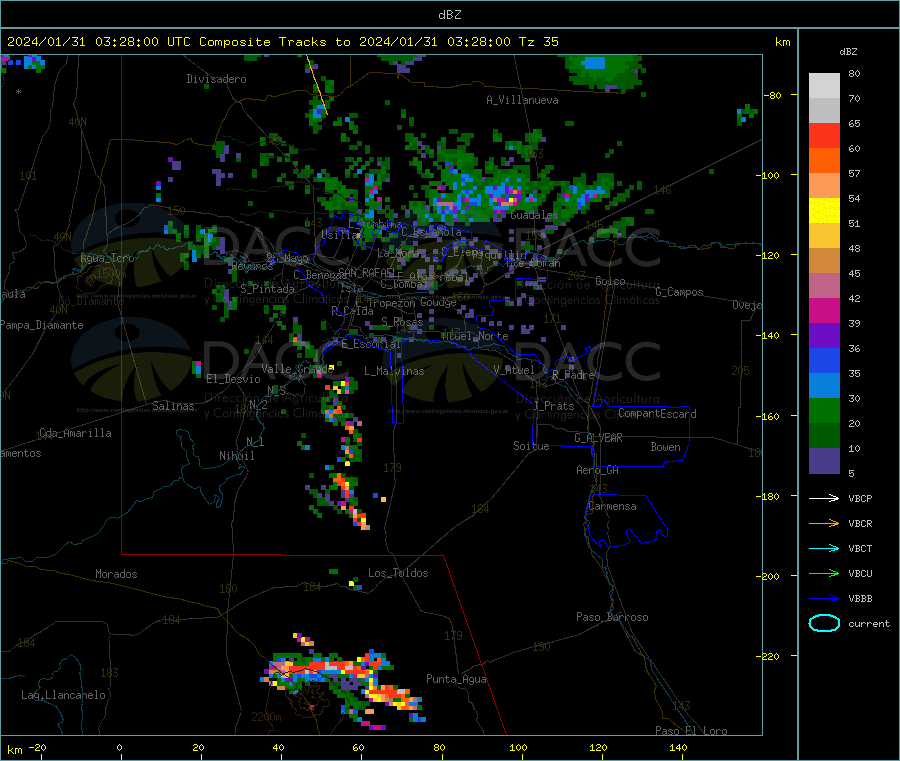The width and height of the screenshot is (900, 761).
Task: Click the 'Lag.Llancanelo' map label
Action: tap(63, 695)
